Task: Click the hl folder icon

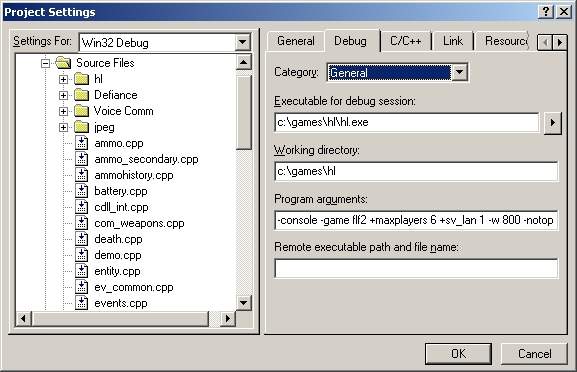Action: point(81,79)
